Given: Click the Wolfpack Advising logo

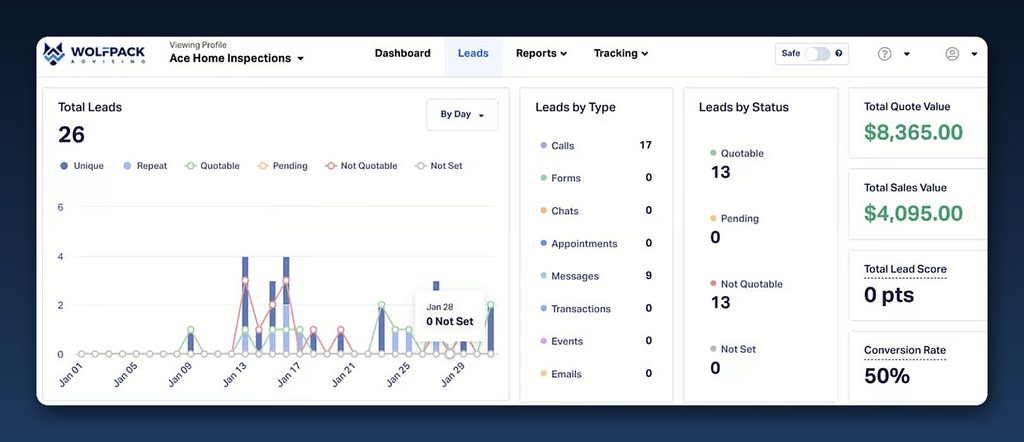Looking at the screenshot, I should click(x=94, y=54).
